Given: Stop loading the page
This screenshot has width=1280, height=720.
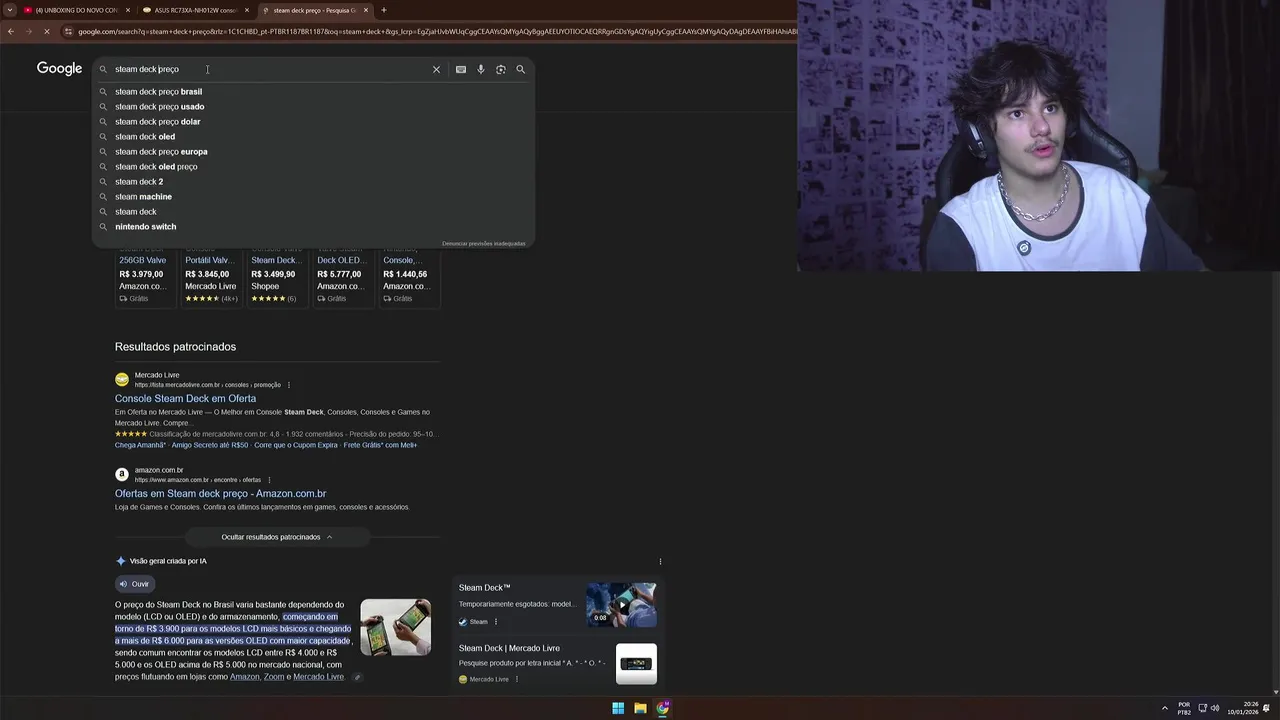Looking at the screenshot, I should 47,31.
